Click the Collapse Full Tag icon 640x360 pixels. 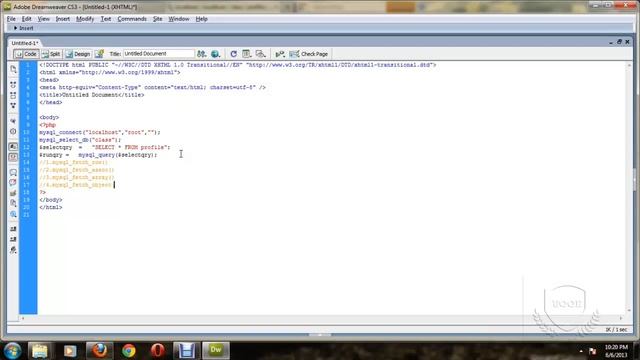13,84
